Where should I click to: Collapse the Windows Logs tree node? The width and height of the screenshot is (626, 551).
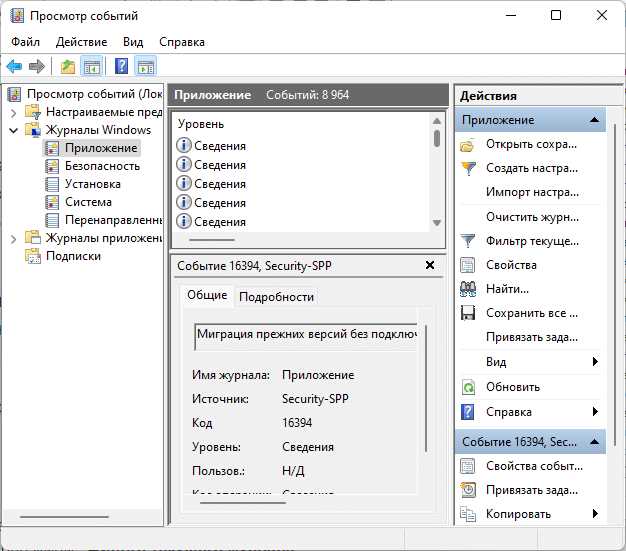coord(14,130)
